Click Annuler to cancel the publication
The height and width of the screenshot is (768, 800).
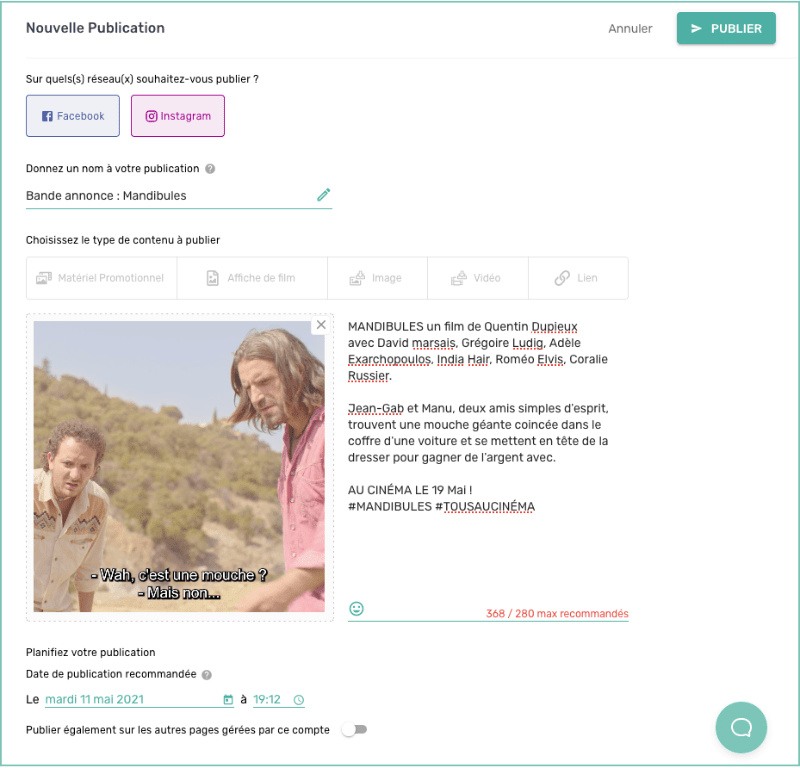pos(630,29)
